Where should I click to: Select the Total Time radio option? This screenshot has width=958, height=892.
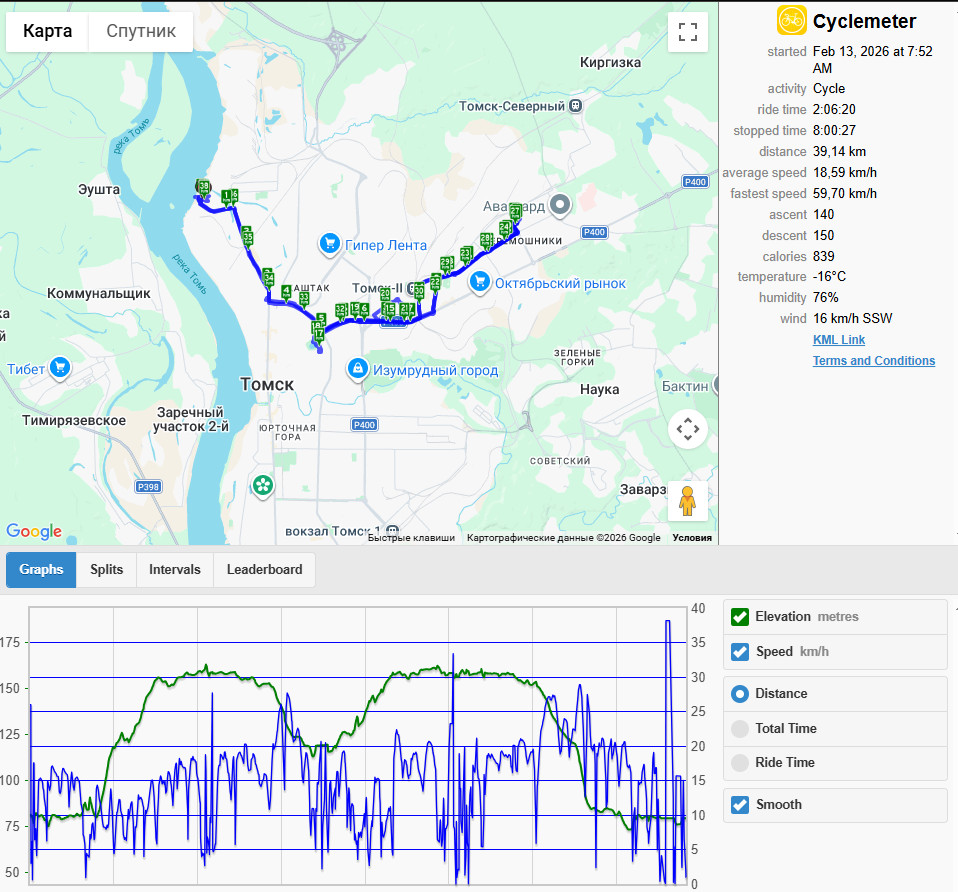pos(740,728)
